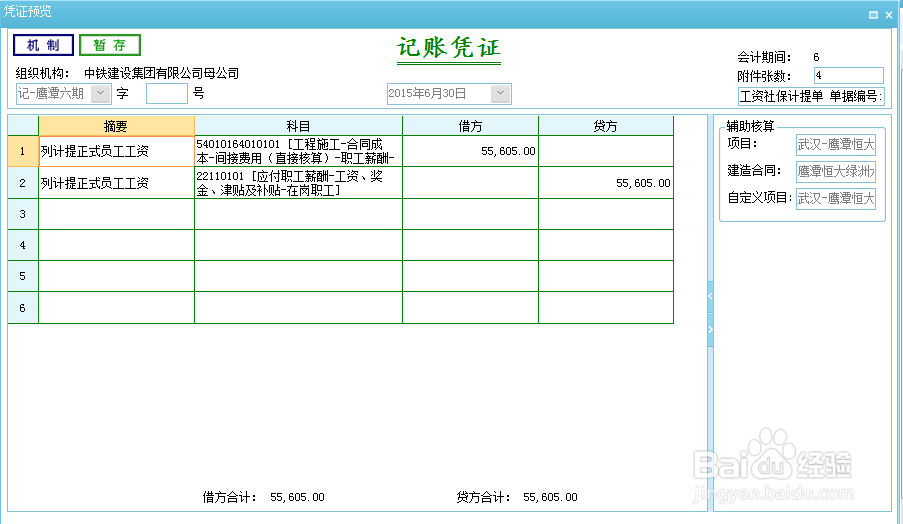The image size is (903, 524).
Task: Expand side panel with right splitter arrow
Action: pyautogui.click(x=710, y=330)
